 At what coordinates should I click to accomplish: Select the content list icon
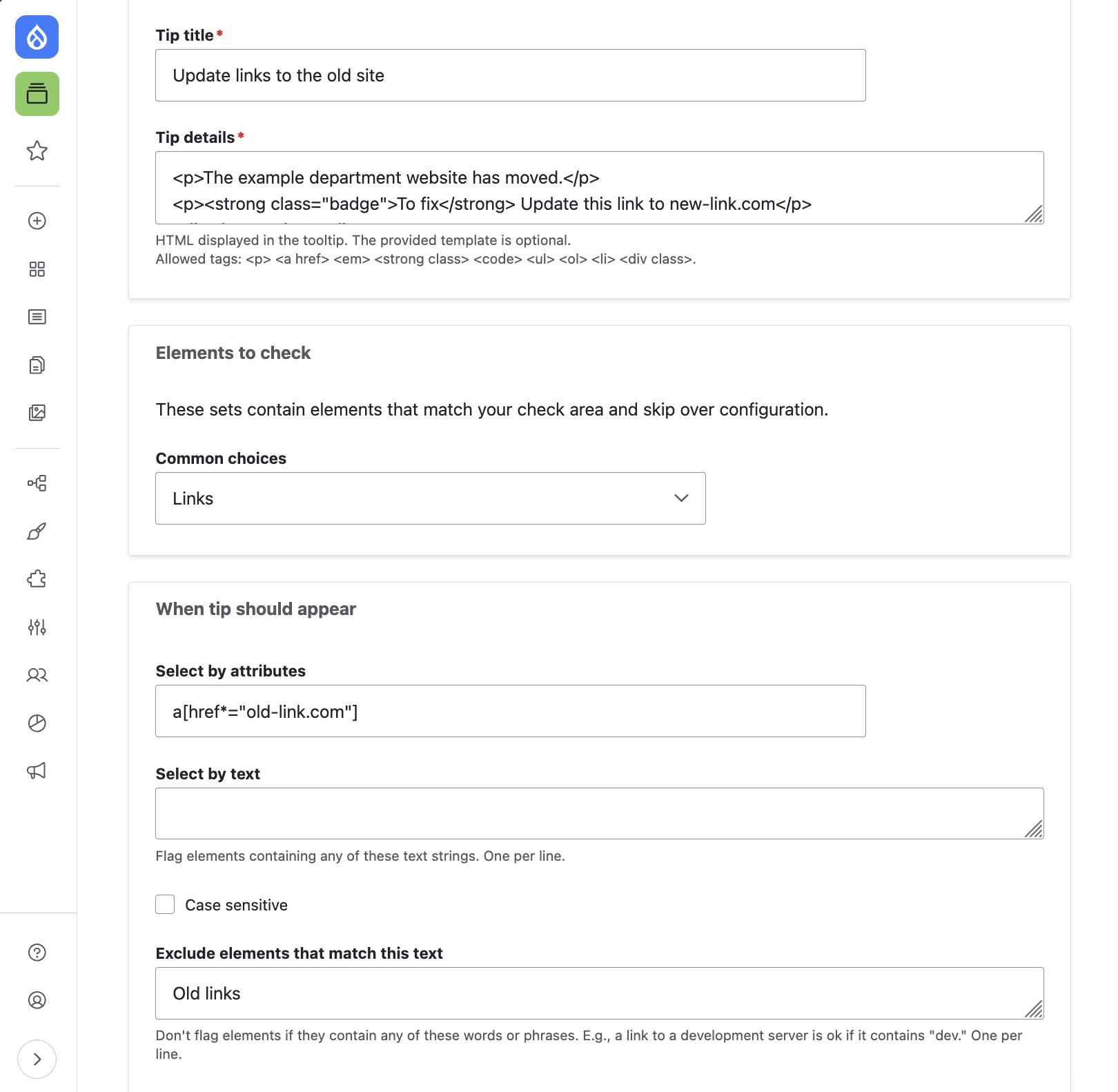(x=37, y=317)
